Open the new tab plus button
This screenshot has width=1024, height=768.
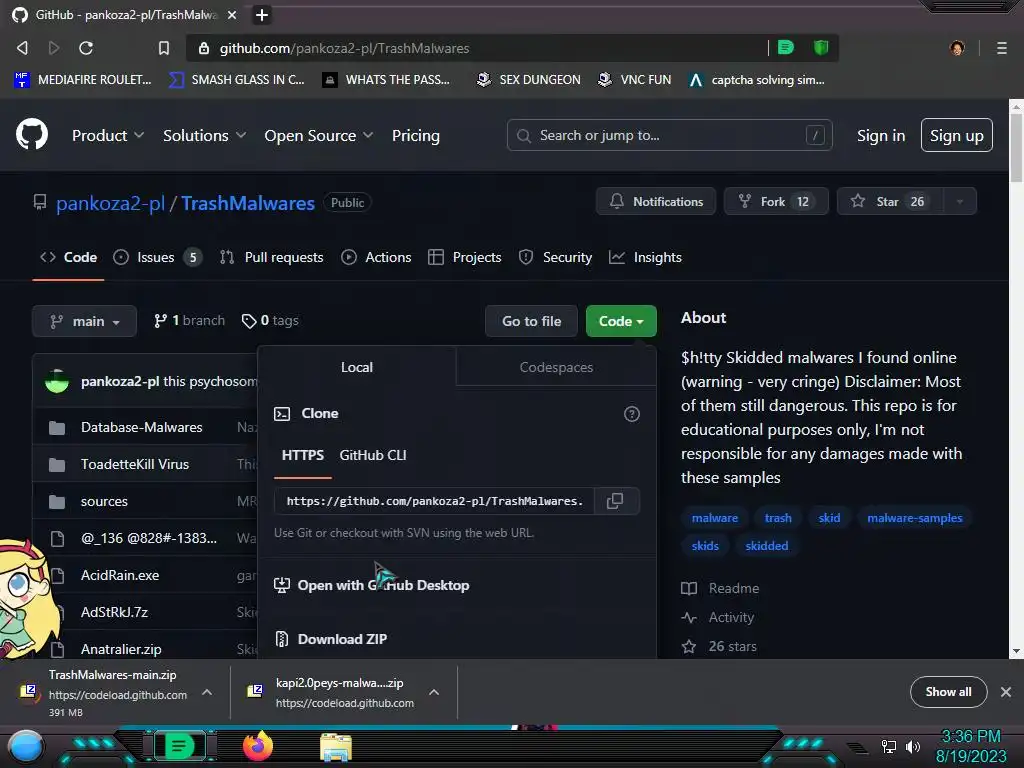261,14
